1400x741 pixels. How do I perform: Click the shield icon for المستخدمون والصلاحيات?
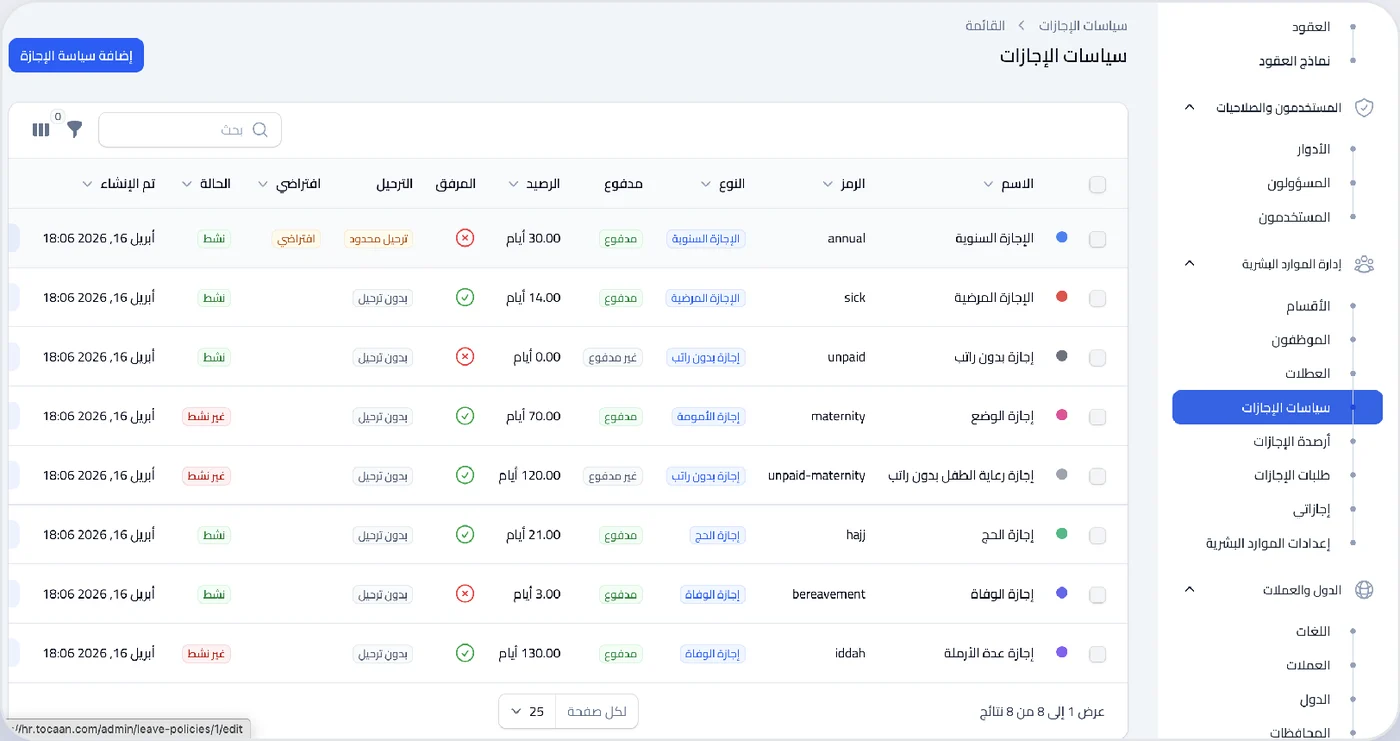[x=1363, y=107]
